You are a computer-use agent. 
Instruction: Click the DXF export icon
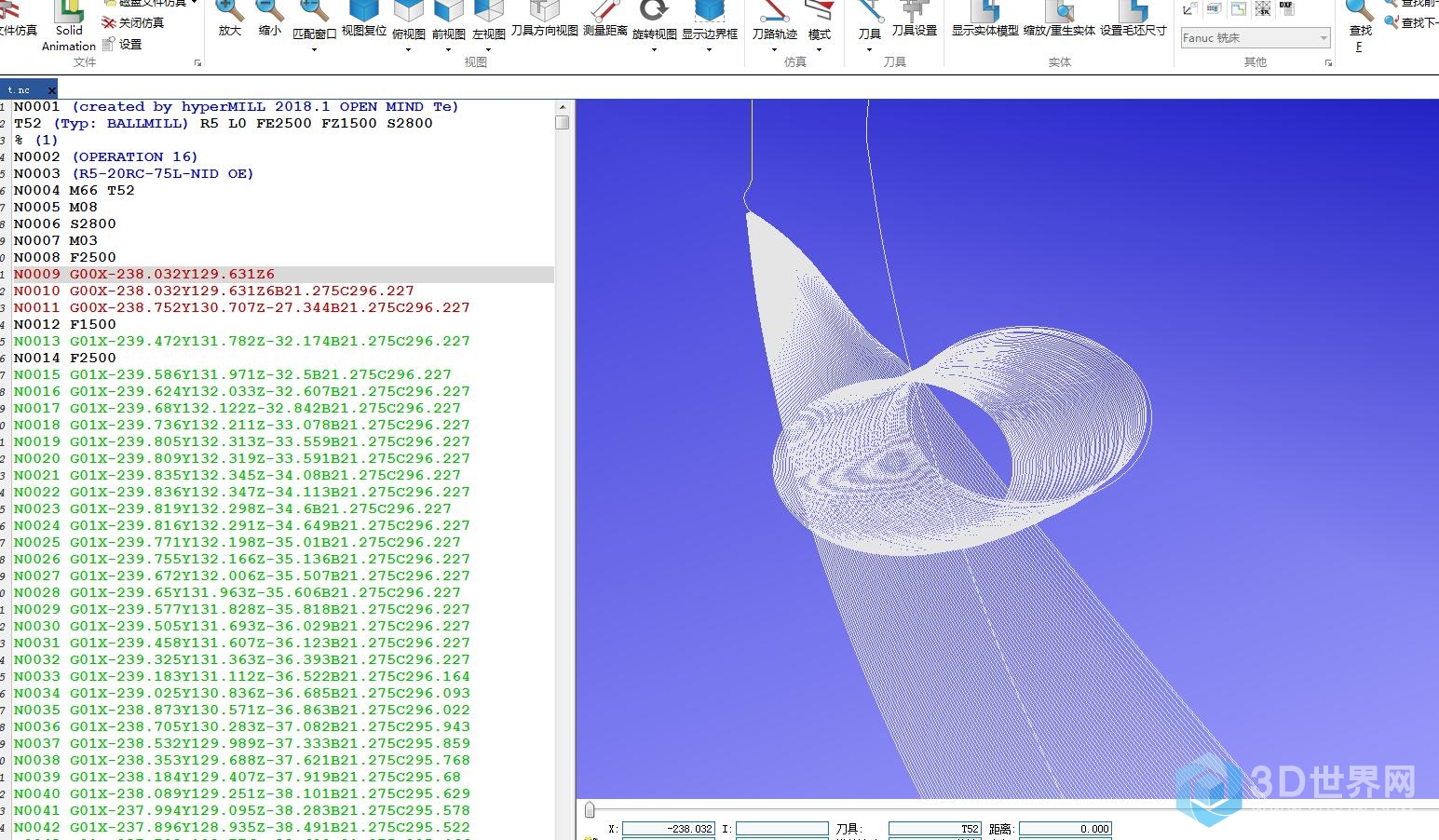[1286, 7]
